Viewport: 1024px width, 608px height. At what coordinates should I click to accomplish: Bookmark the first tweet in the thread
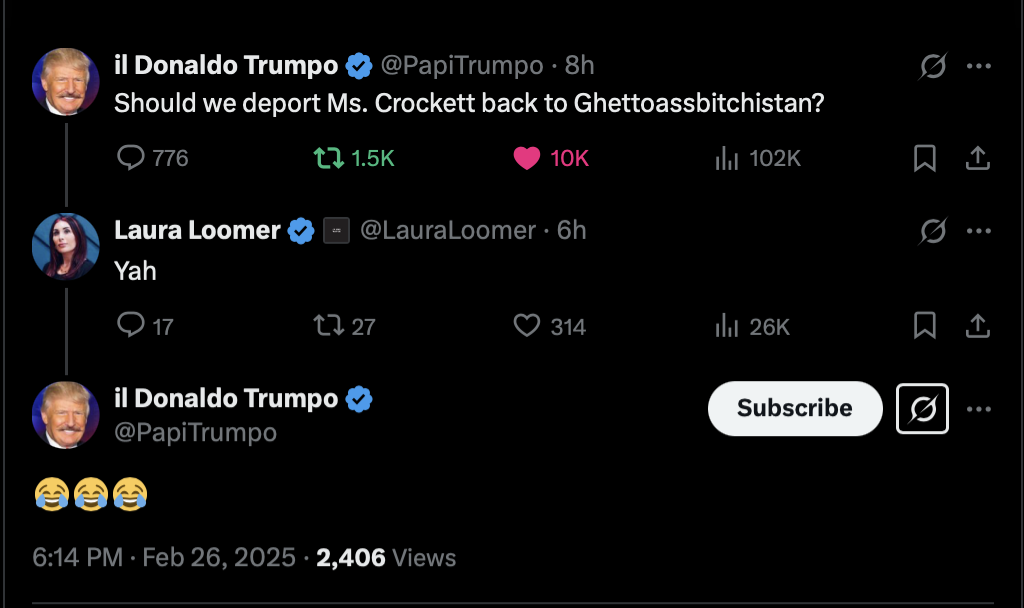click(925, 158)
